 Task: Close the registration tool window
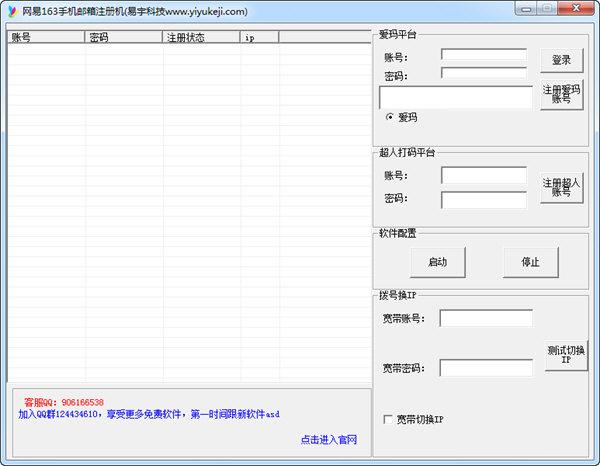[x=576, y=8]
